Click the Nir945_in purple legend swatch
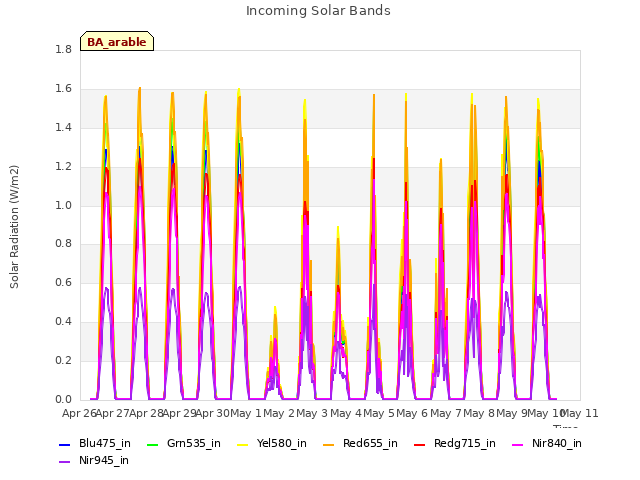640x480 pixels. tap(64, 462)
